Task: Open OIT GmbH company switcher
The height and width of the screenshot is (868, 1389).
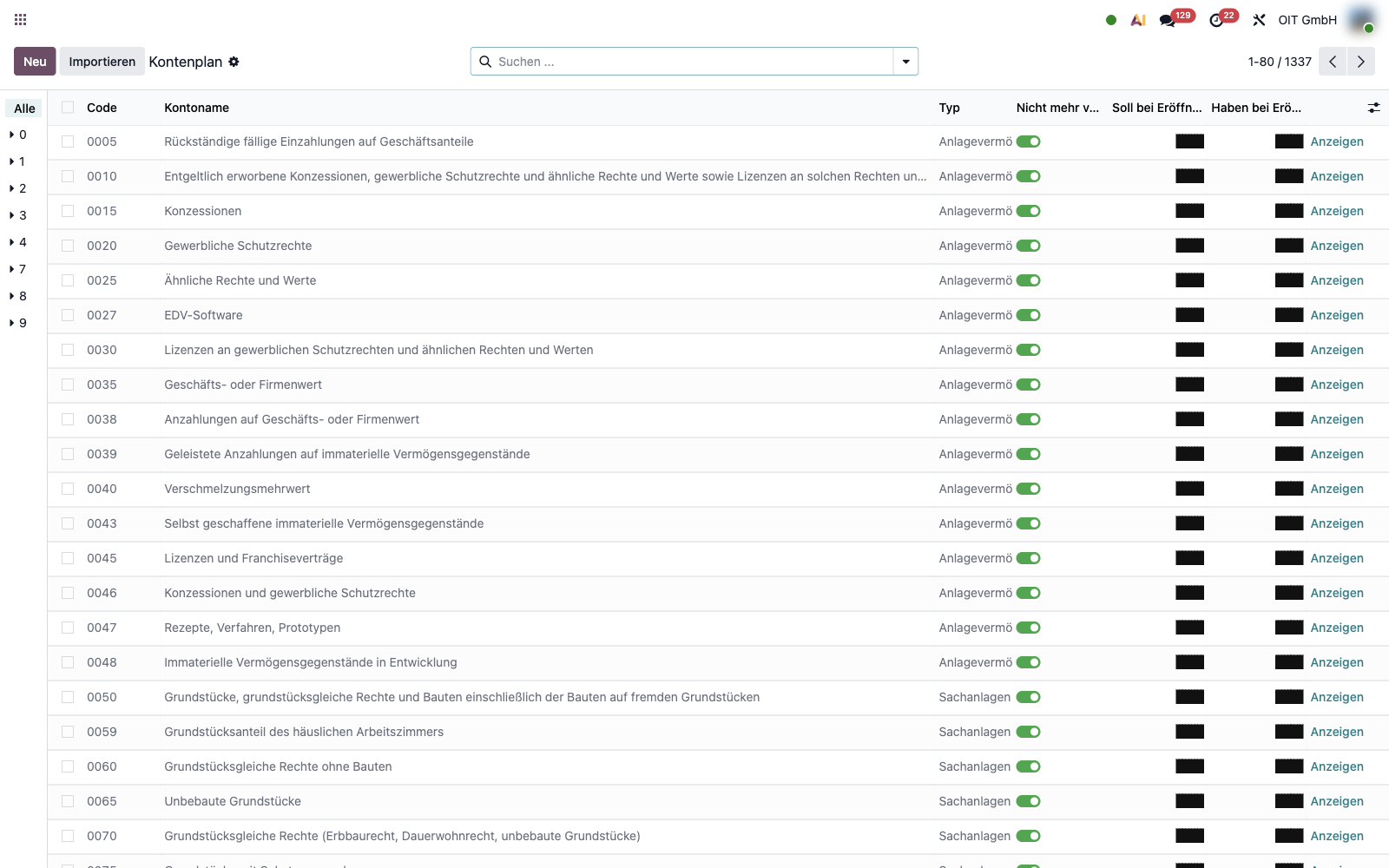Action: [x=1307, y=20]
